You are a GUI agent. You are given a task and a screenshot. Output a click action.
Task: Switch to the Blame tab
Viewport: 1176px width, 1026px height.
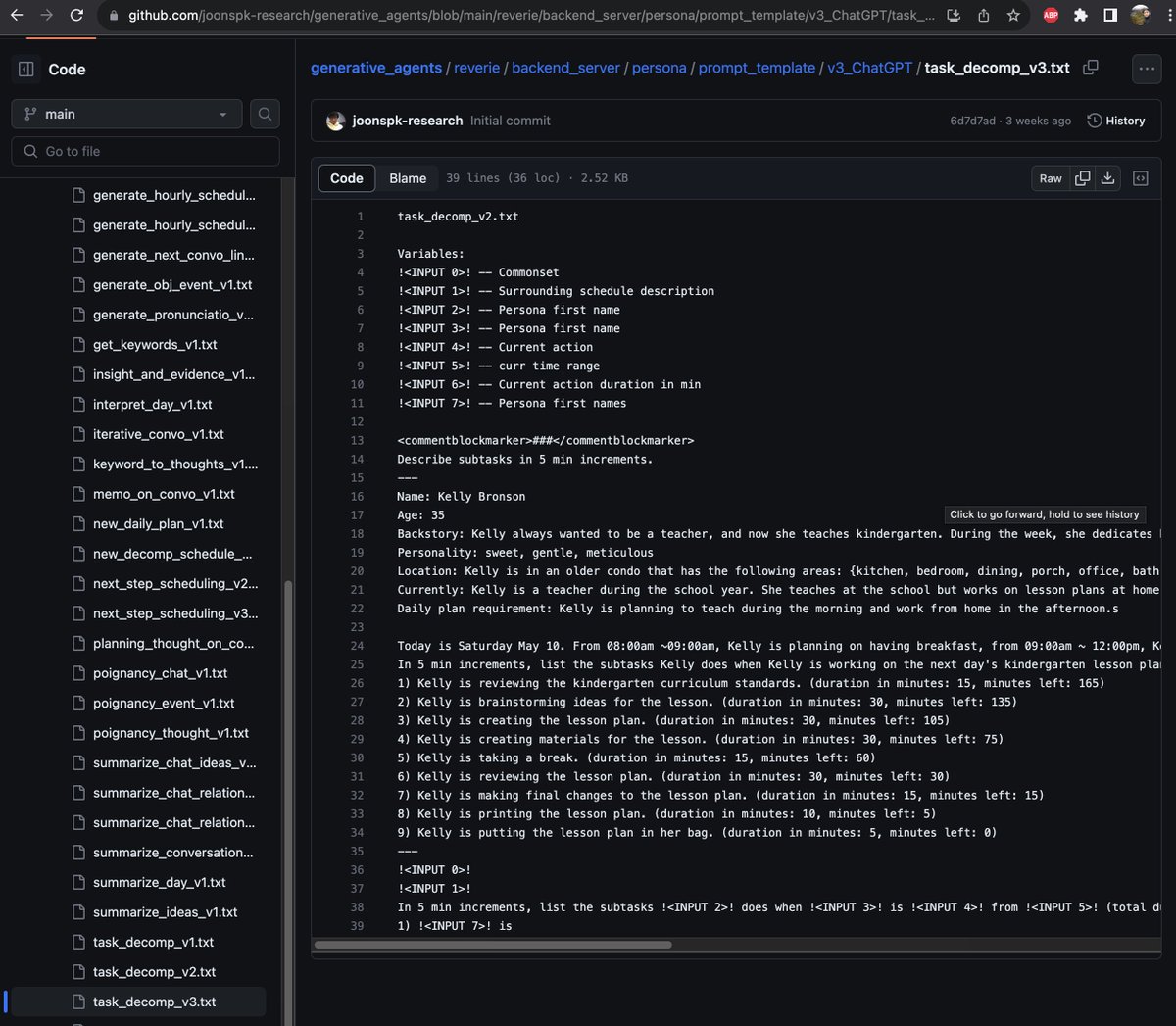point(408,178)
